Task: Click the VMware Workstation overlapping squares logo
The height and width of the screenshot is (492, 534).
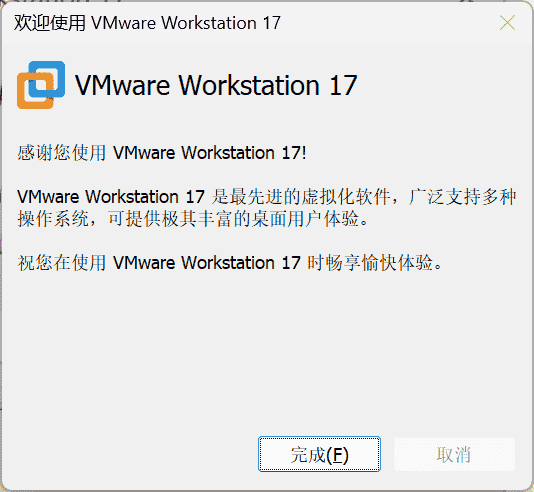Action: pos(41,85)
